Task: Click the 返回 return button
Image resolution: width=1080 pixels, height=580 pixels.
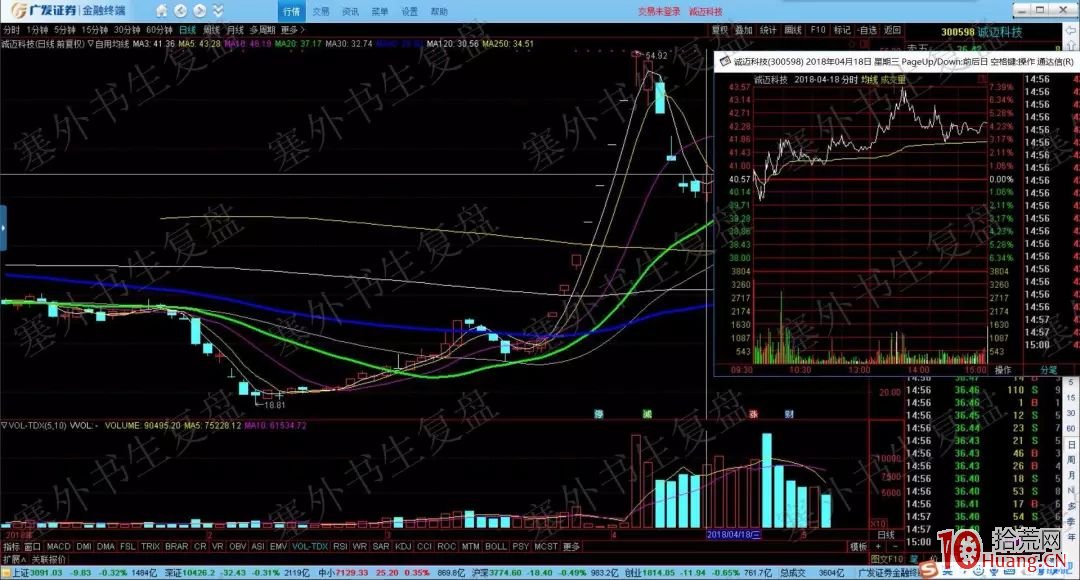Action: pos(892,30)
